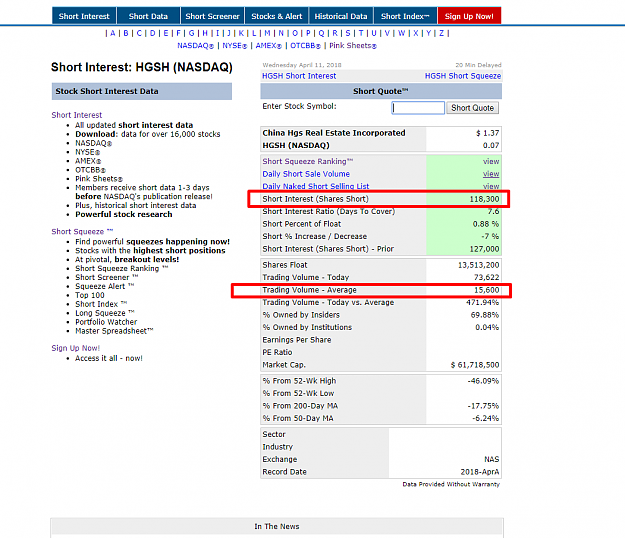Click 'Find powerful squeezes happening now!' item

[x=152, y=242]
